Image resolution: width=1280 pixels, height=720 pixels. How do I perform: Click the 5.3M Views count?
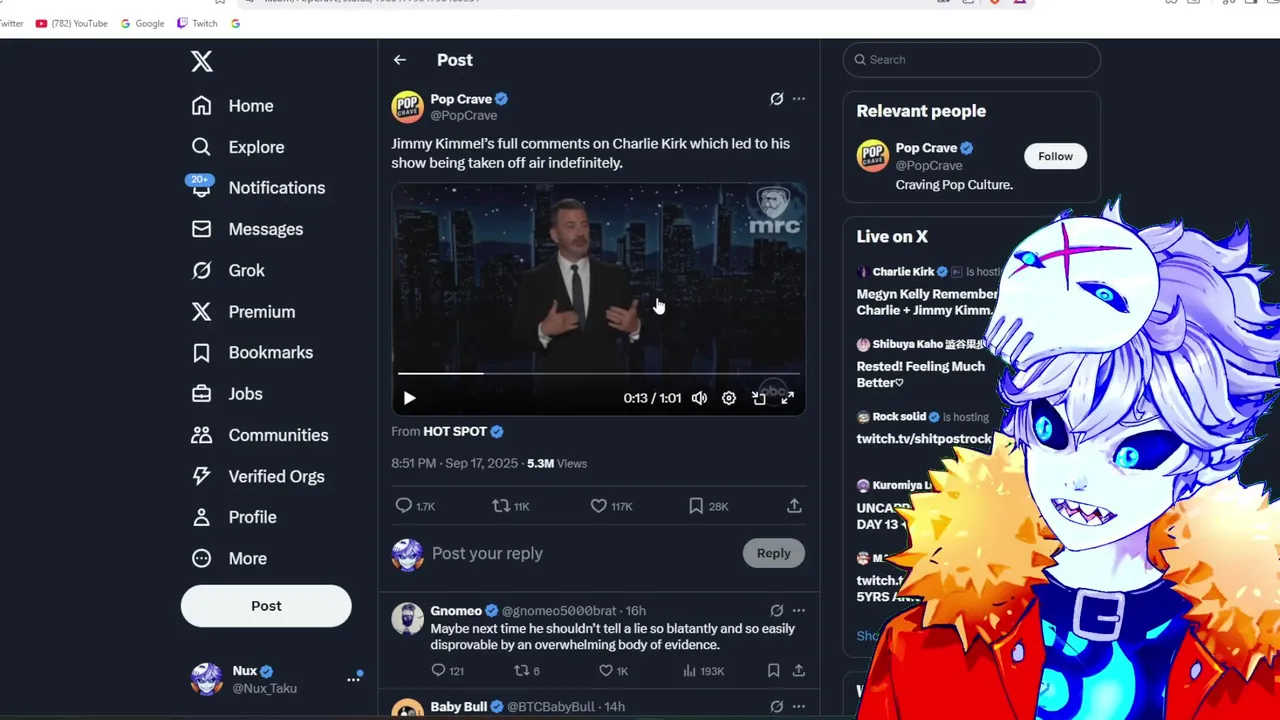(x=557, y=464)
